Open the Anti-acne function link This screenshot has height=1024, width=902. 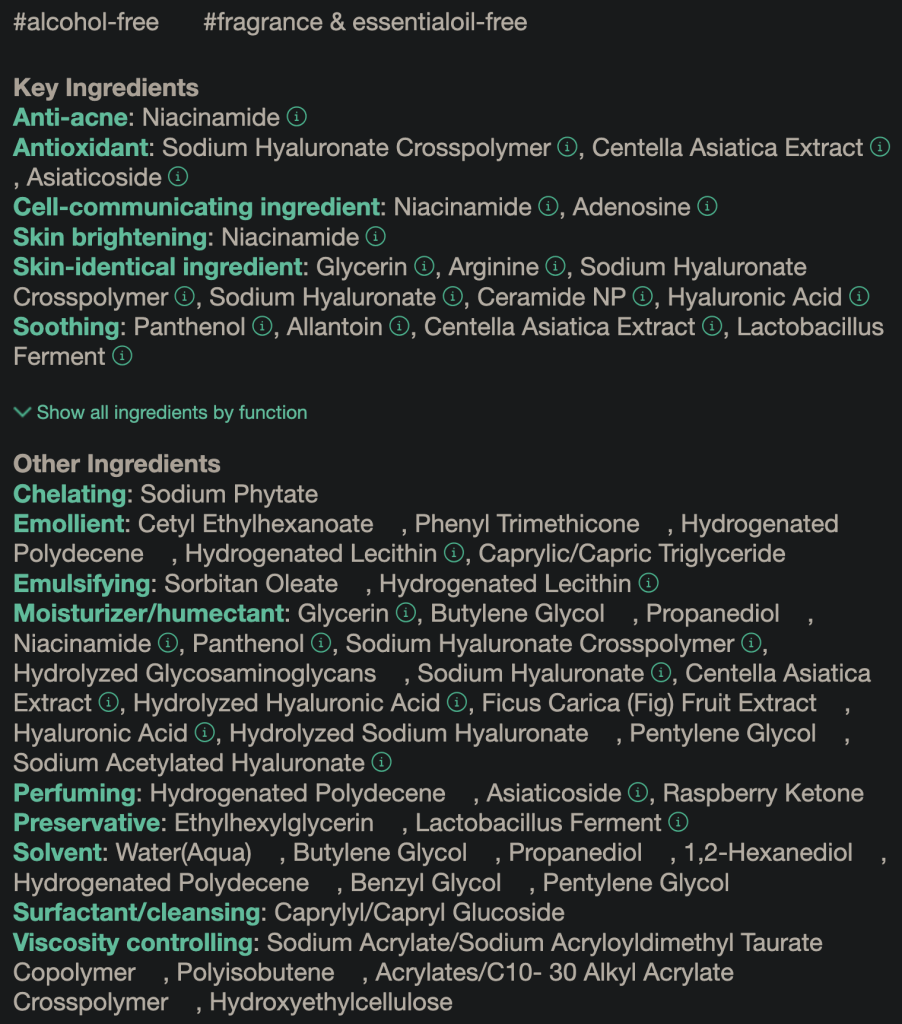[x=70, y=117]
